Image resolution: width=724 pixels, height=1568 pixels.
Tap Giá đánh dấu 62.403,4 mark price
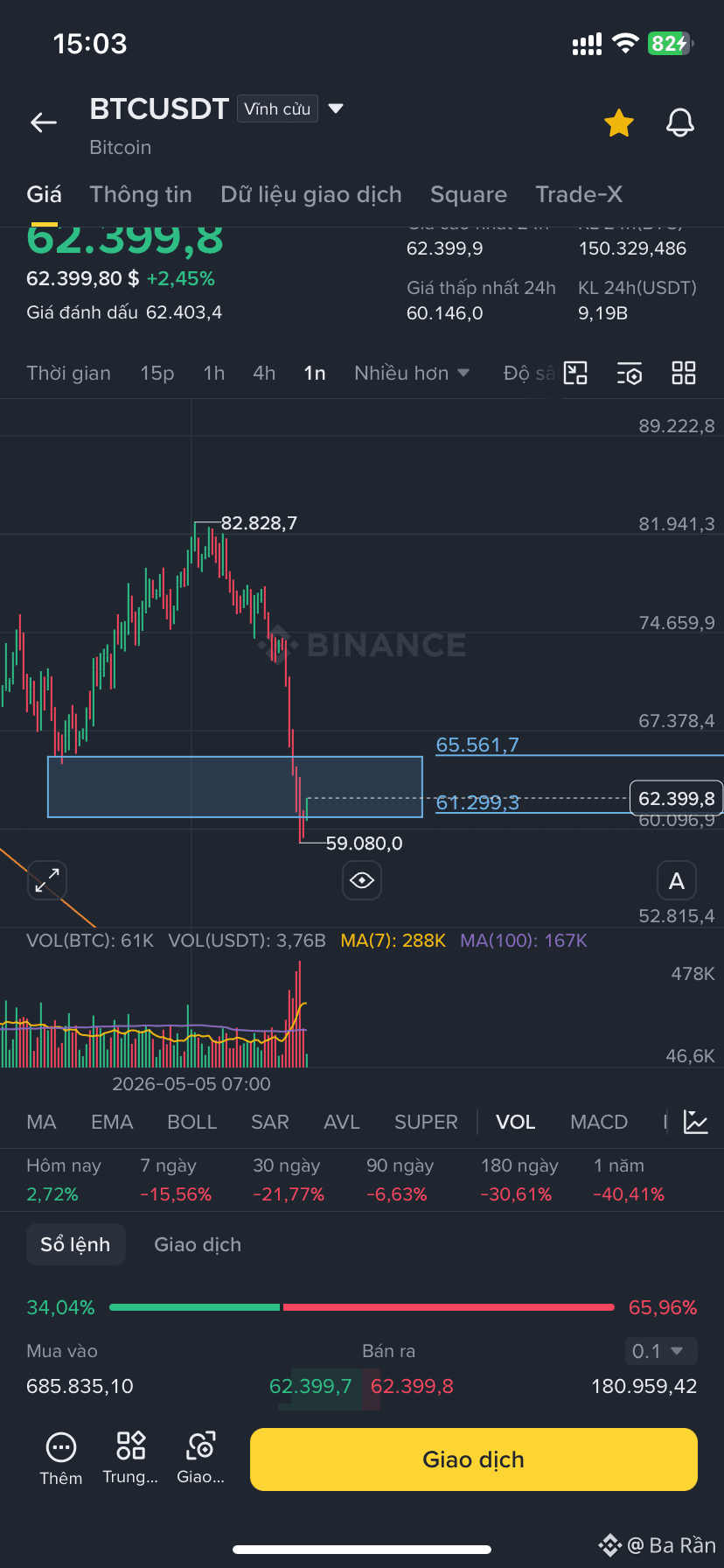click(124, 312)
